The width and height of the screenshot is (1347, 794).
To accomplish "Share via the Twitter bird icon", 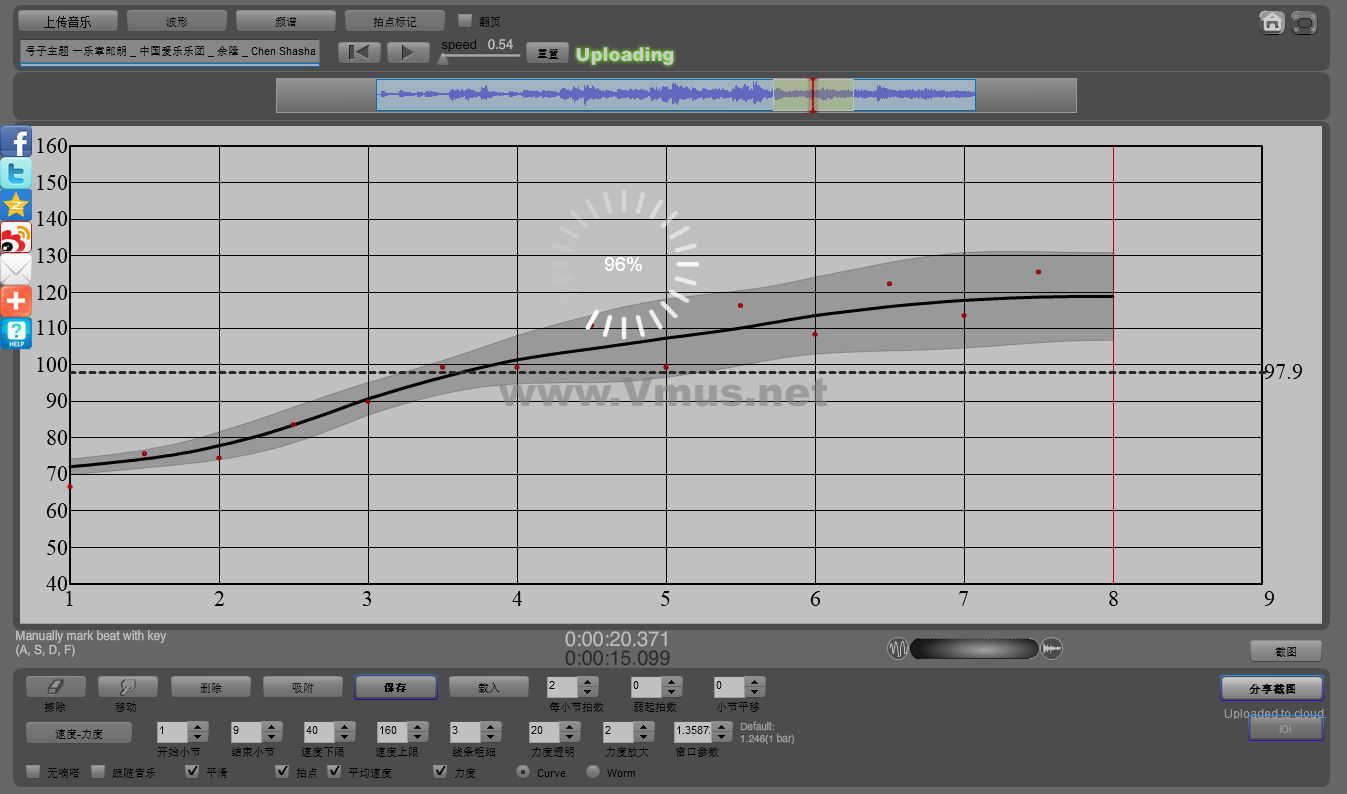I will coord(16,174).
